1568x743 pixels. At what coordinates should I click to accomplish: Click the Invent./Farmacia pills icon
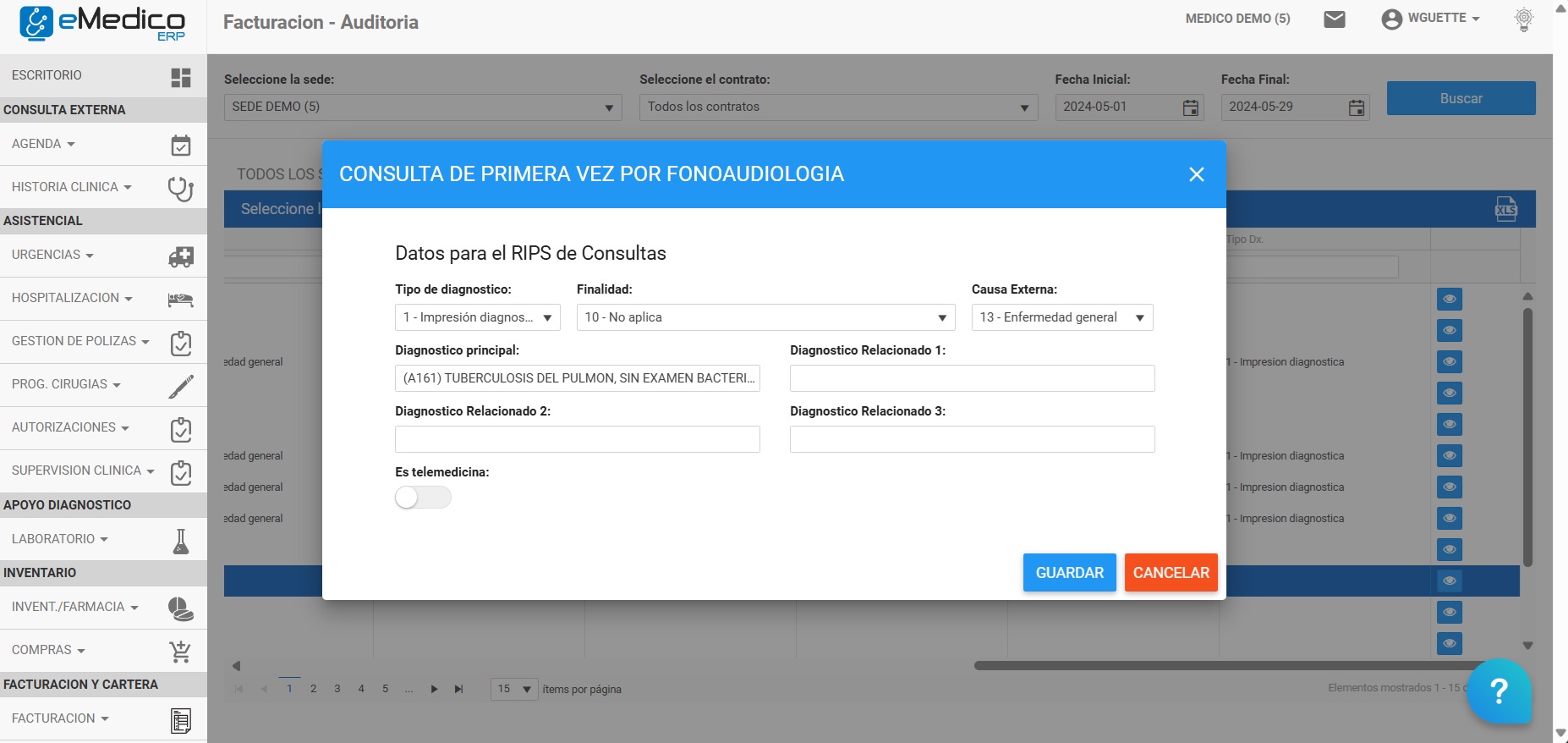(181, 608)
